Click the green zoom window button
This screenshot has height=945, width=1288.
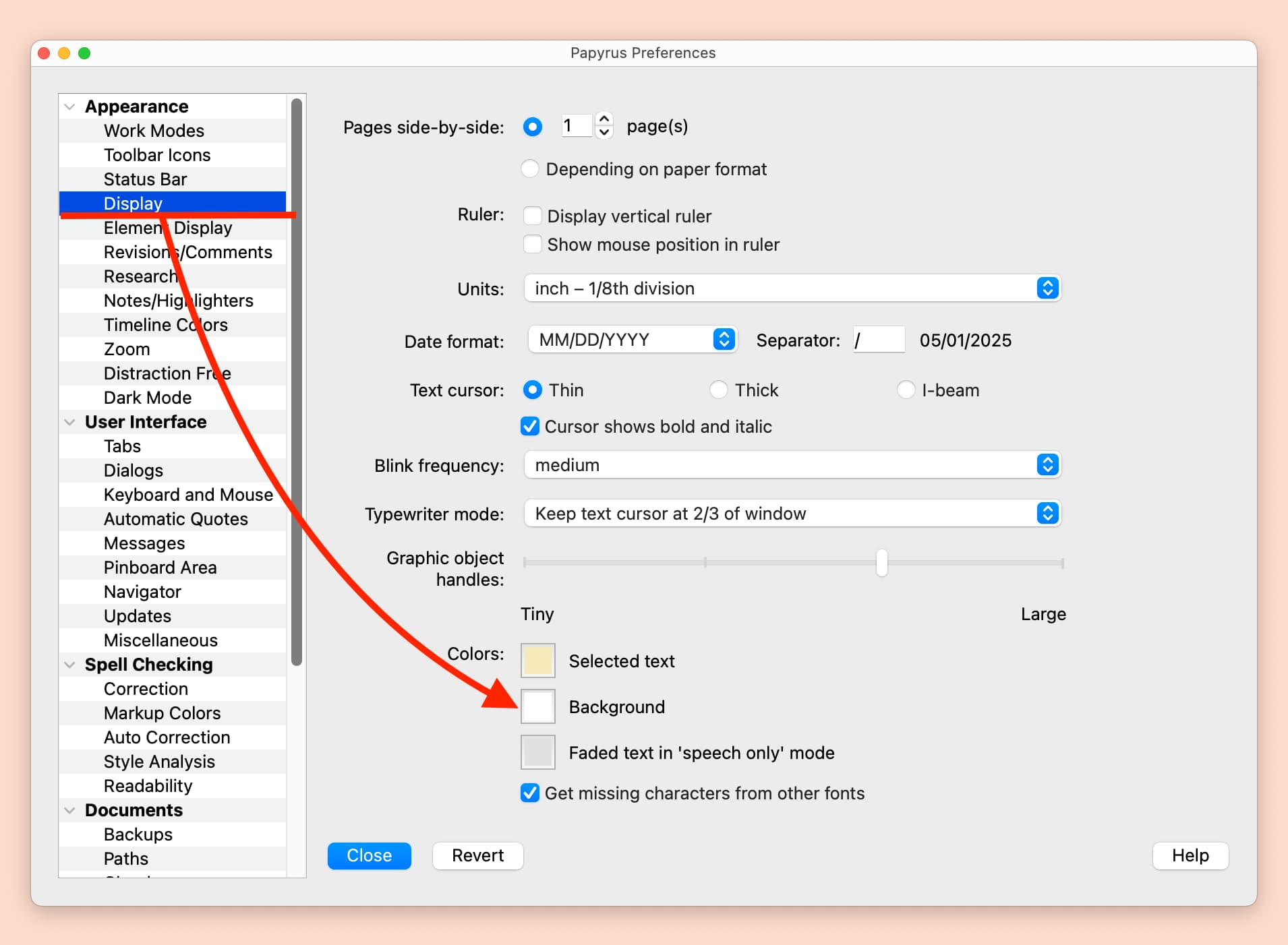tap(84, 53)
